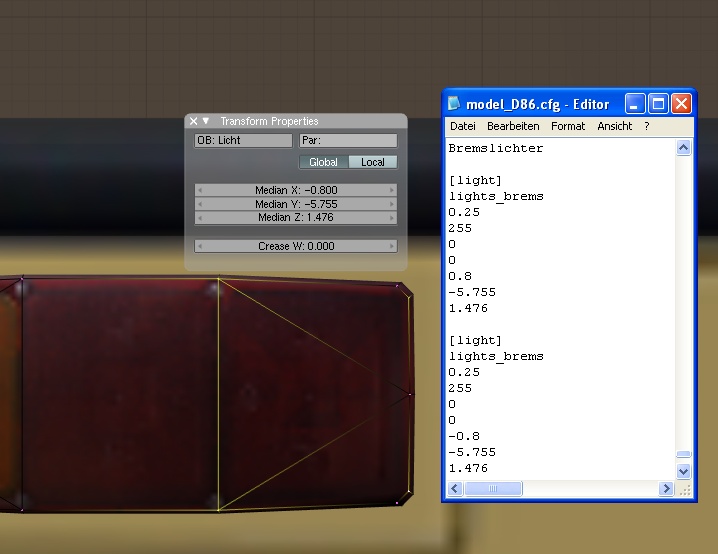Close the Transform Properties panel
This screenshot has width=718, height=554.
(193, 121)
